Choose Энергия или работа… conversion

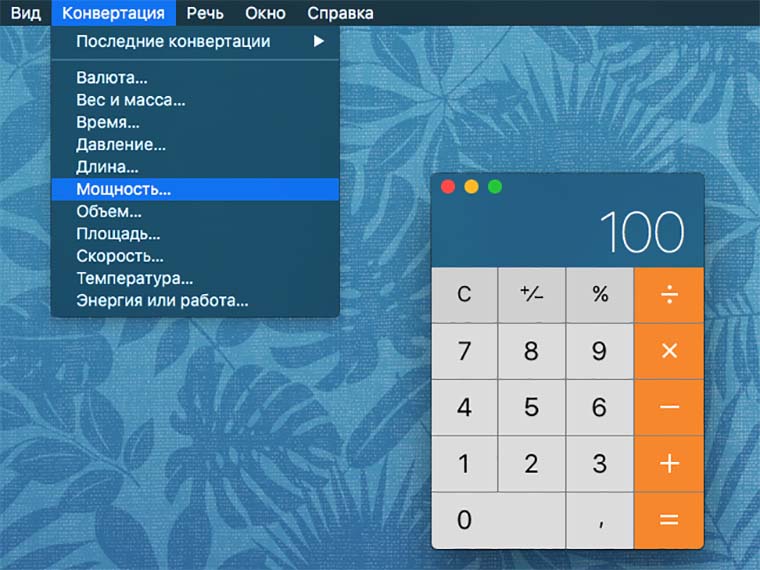click(195, 301)
